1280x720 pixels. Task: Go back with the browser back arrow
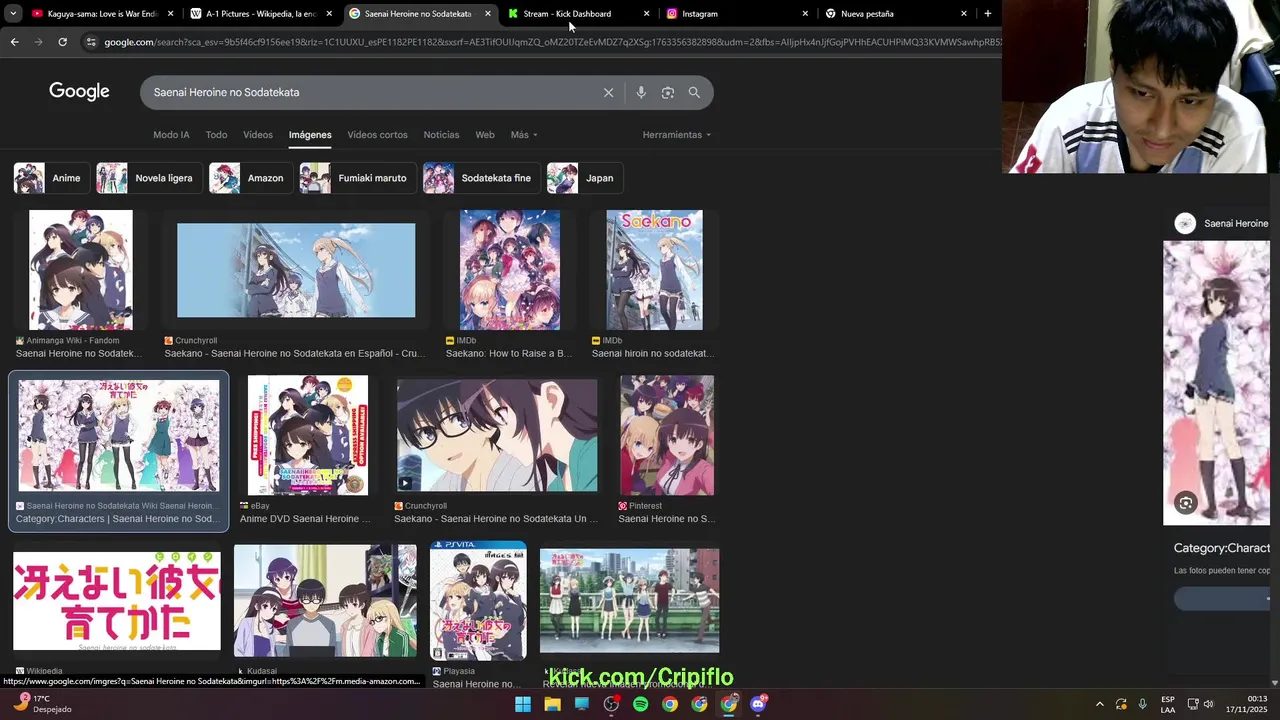point(14,42)
